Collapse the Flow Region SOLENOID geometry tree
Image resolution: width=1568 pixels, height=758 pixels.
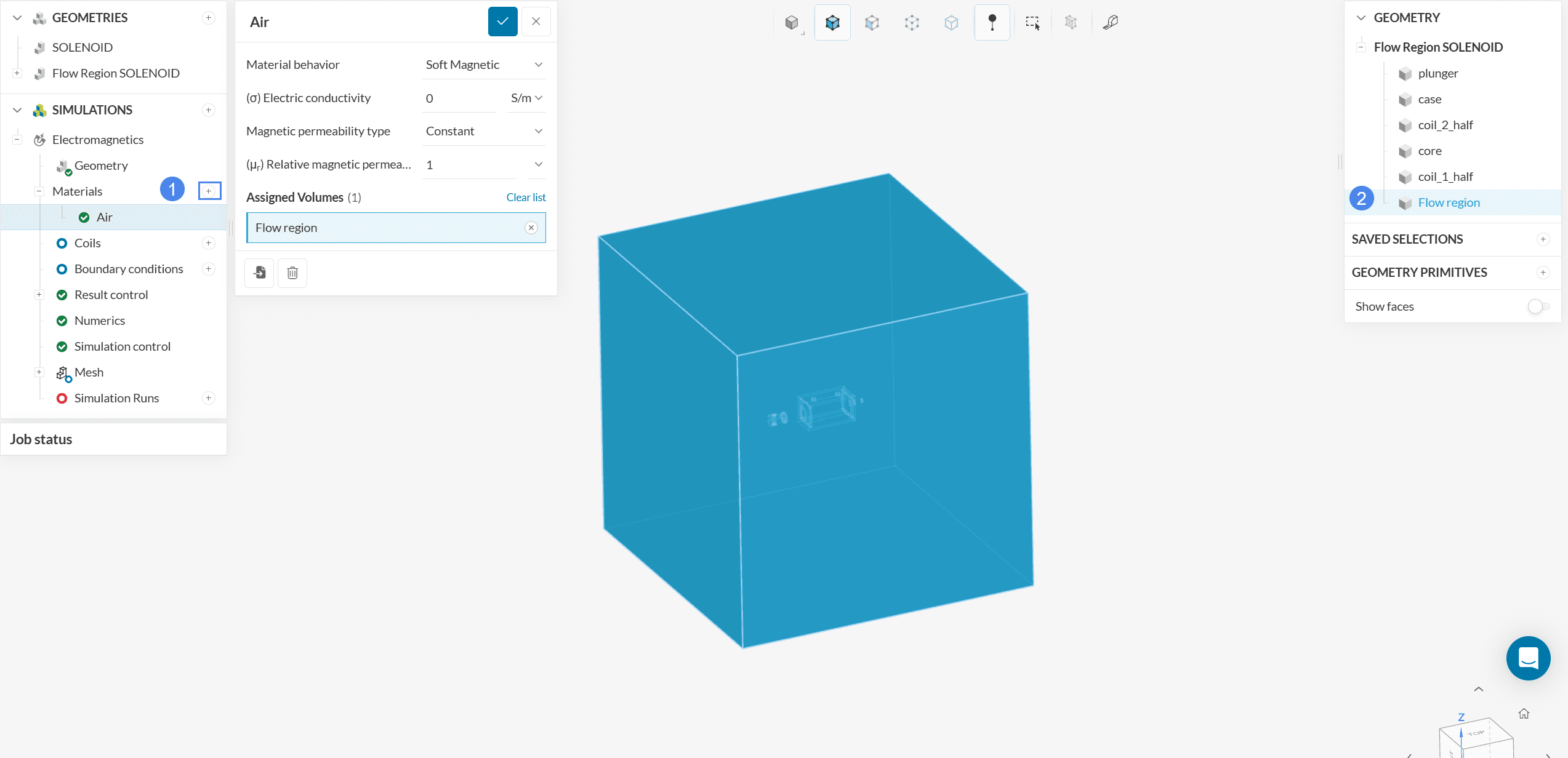pyautogui.click(x=1361, y=47)
